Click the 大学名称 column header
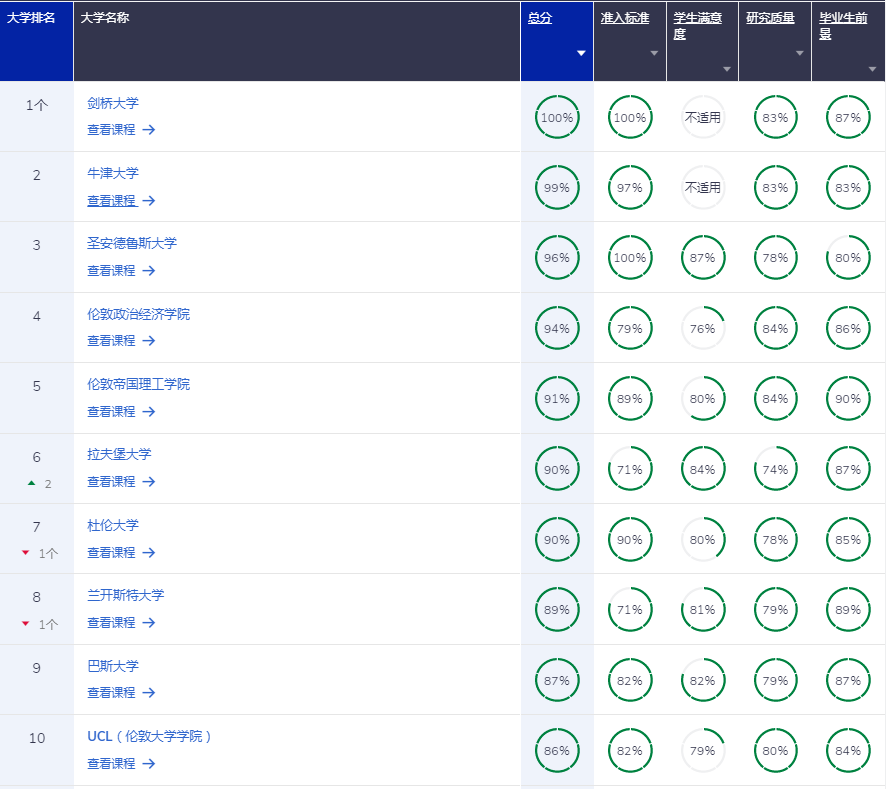Image resolution: width=886 pixels, height=789 pixels. click(297, 41)
